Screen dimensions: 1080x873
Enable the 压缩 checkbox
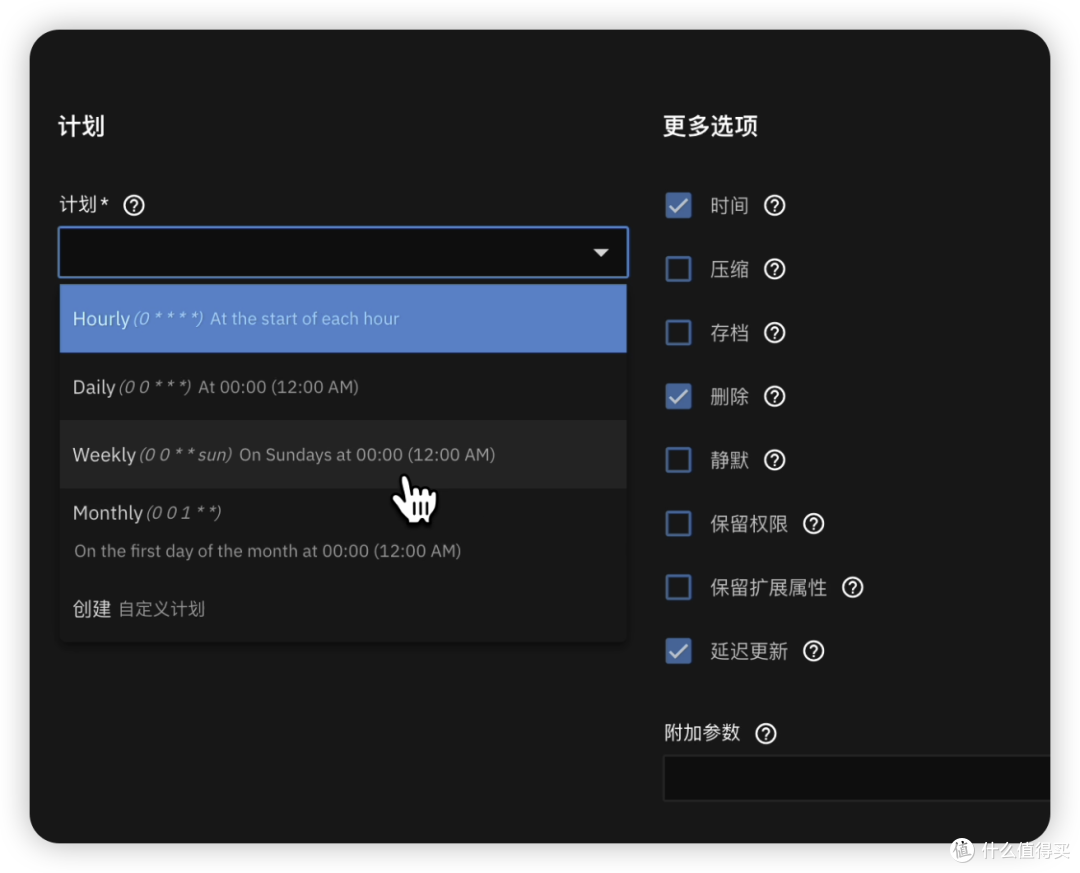[x=678, y=269]
